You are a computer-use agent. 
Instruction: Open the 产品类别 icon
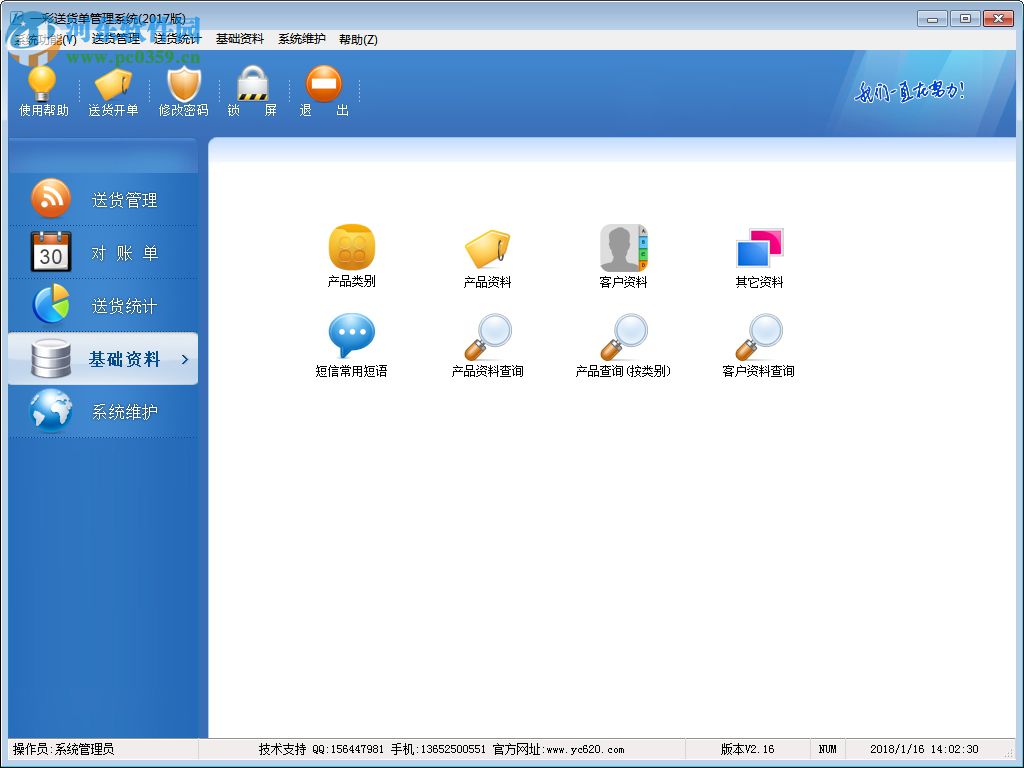[351, 248]
